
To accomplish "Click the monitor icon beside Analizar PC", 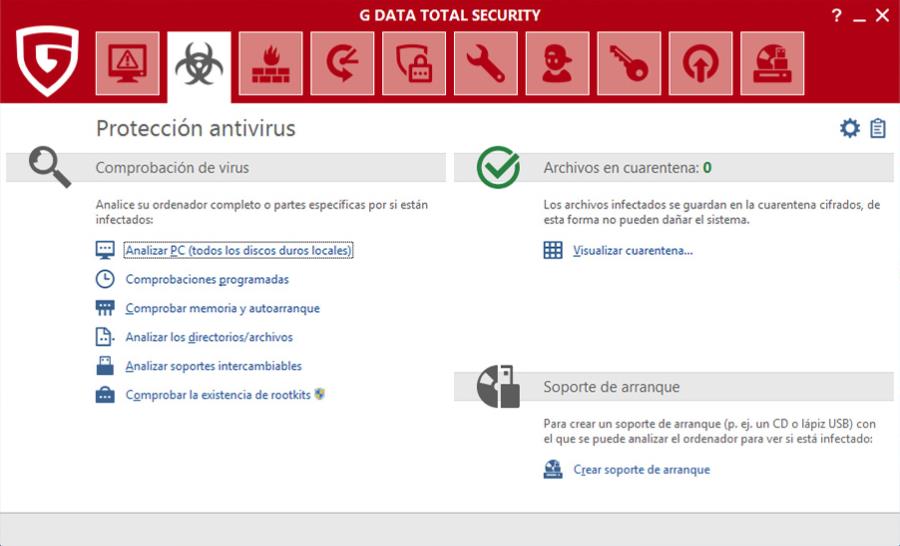I will coord(105,250).
